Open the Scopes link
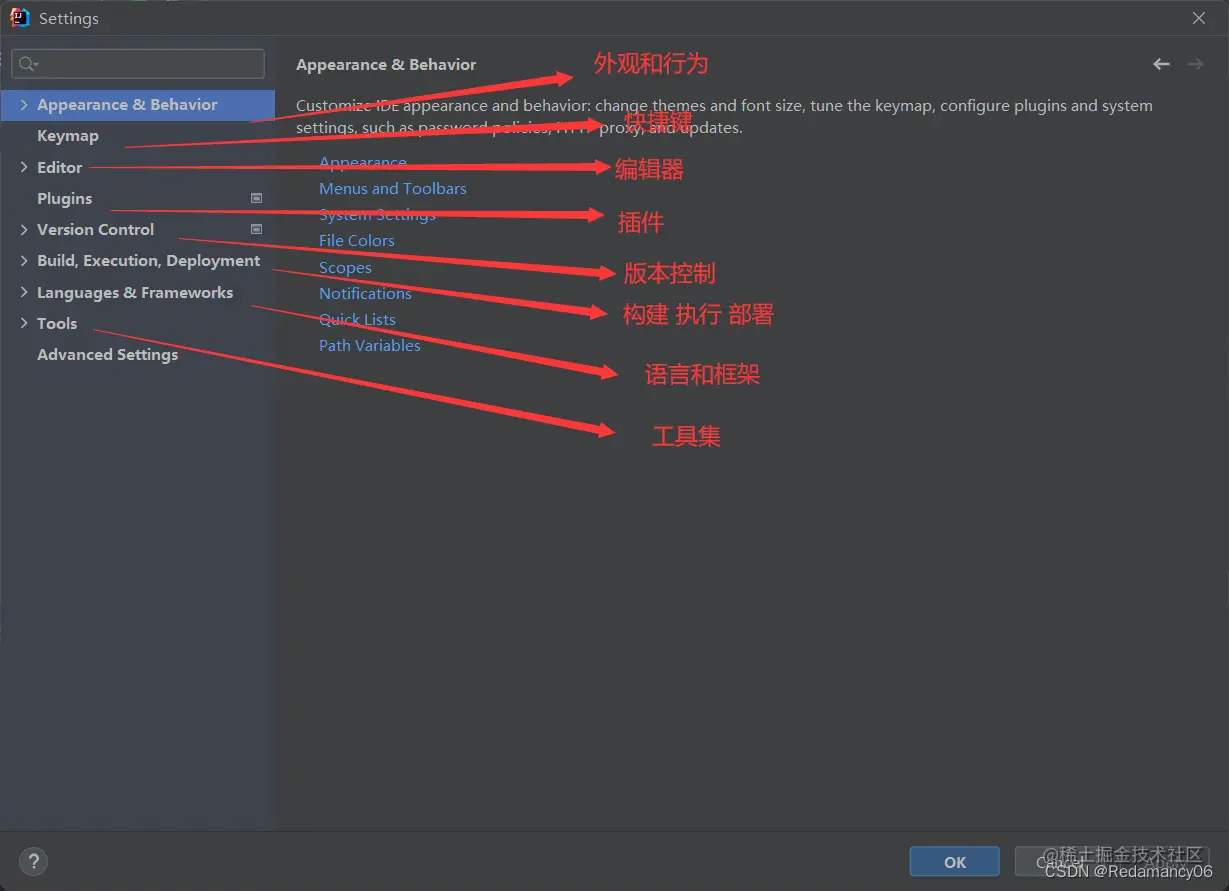Viewport: 1229px width, 891px height. click(x=345, y=267)
